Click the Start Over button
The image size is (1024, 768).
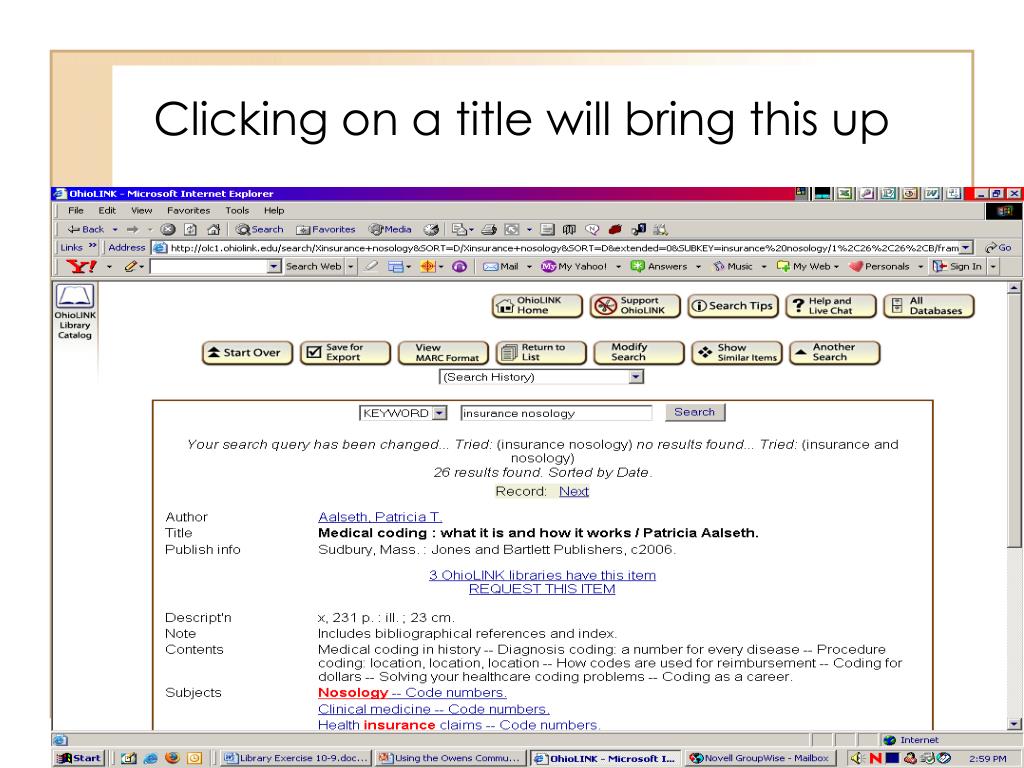pos(248,353)
